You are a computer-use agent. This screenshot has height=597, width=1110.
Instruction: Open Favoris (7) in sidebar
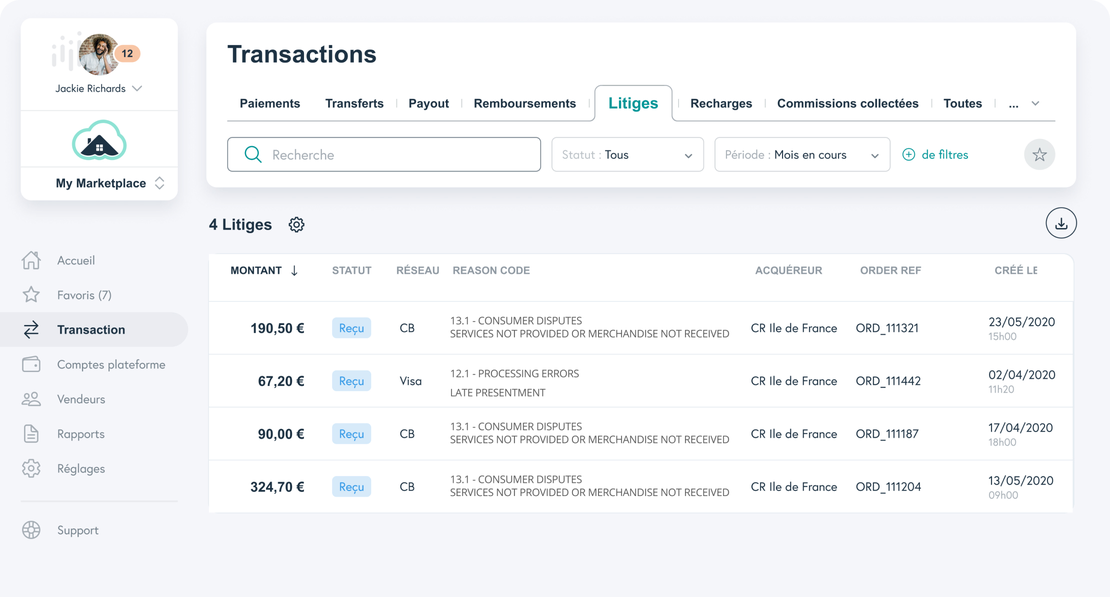pos(84,295)
